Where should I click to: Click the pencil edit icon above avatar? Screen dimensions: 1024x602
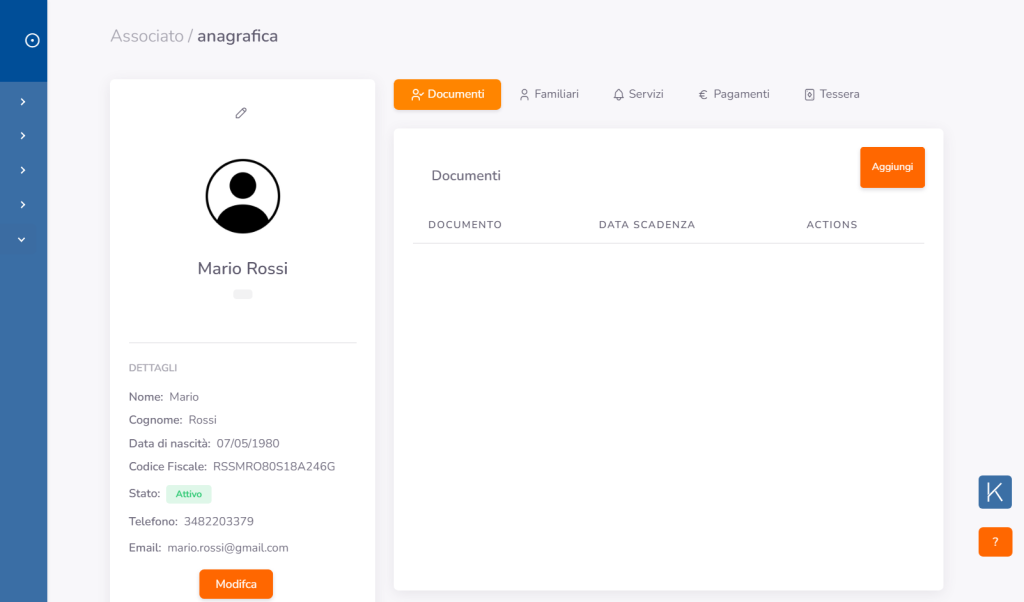point(241,113)
